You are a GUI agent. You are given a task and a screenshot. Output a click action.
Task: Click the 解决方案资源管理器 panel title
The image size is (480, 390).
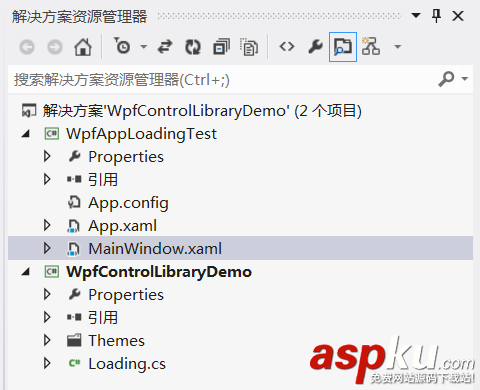[79, 16]
